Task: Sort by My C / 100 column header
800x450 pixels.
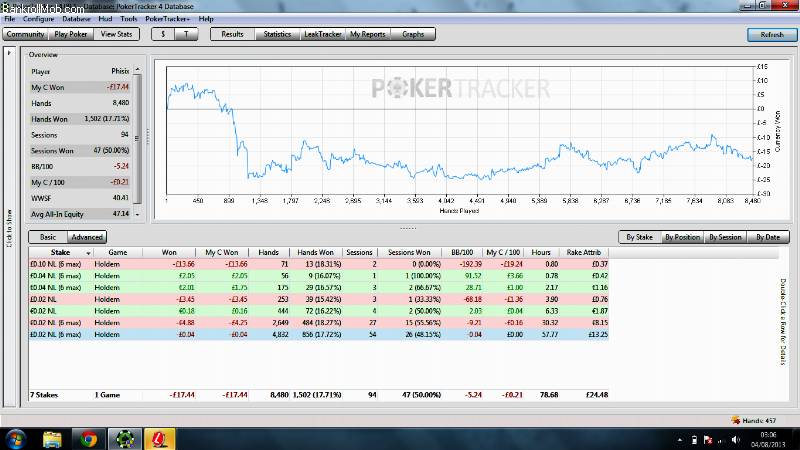Action: click(503, 253)
